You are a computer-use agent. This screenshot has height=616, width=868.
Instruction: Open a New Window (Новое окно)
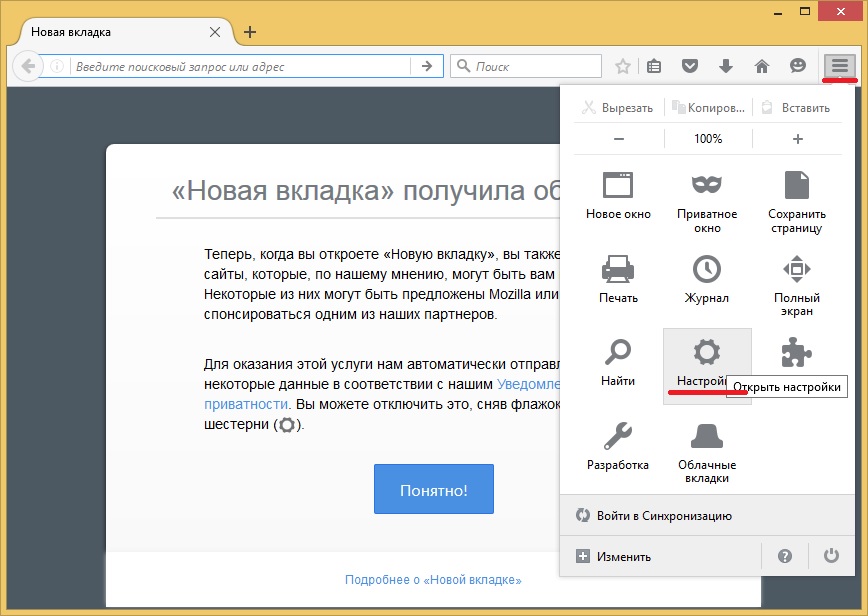pos(618,196)
